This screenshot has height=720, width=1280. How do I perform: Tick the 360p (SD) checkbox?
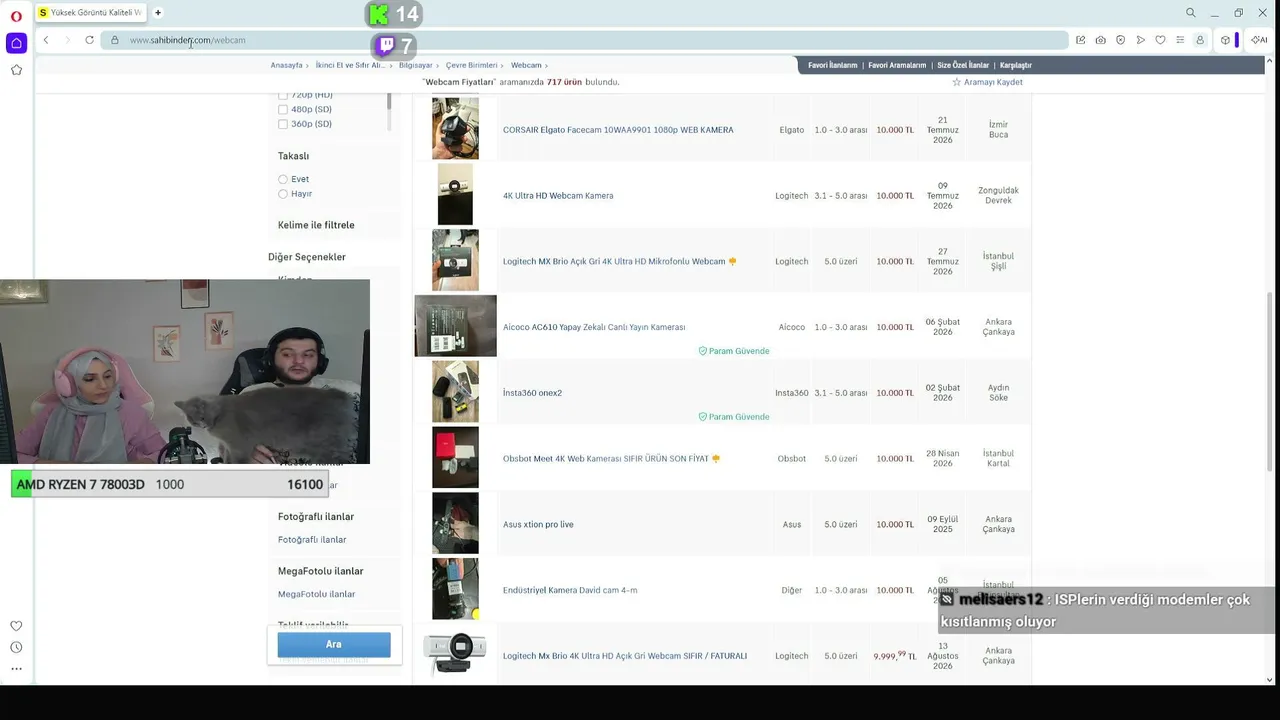[x=283, y=124]
